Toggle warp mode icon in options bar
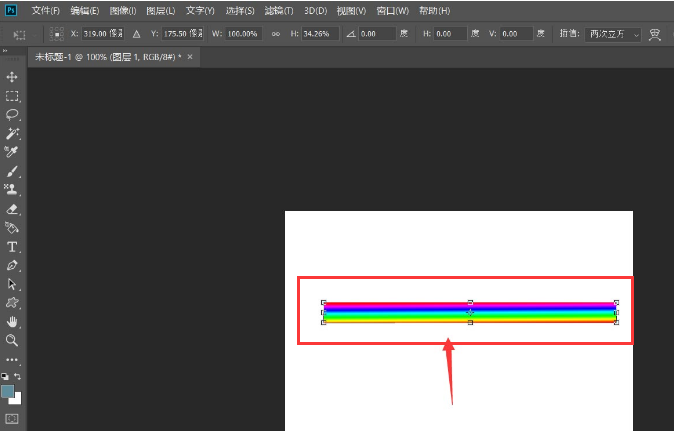674x431 pixels. tap(656, 34)
